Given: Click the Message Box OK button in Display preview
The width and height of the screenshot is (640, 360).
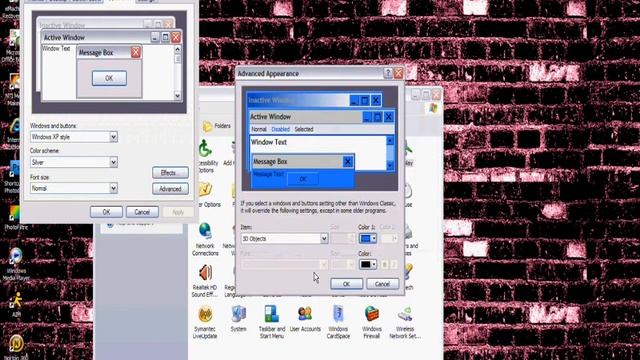Looking at the screenshot, I should tap(109, 78).
